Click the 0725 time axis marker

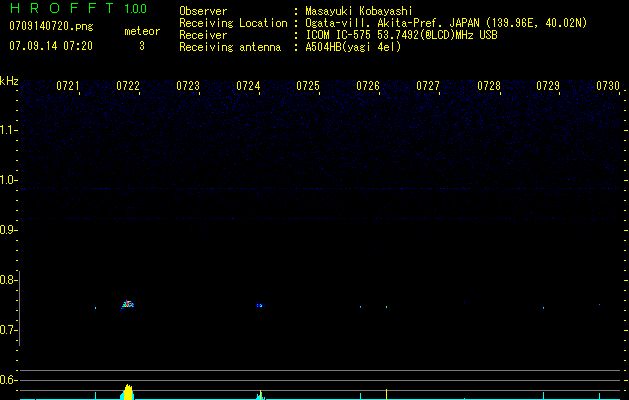click(x=308, y=86)
